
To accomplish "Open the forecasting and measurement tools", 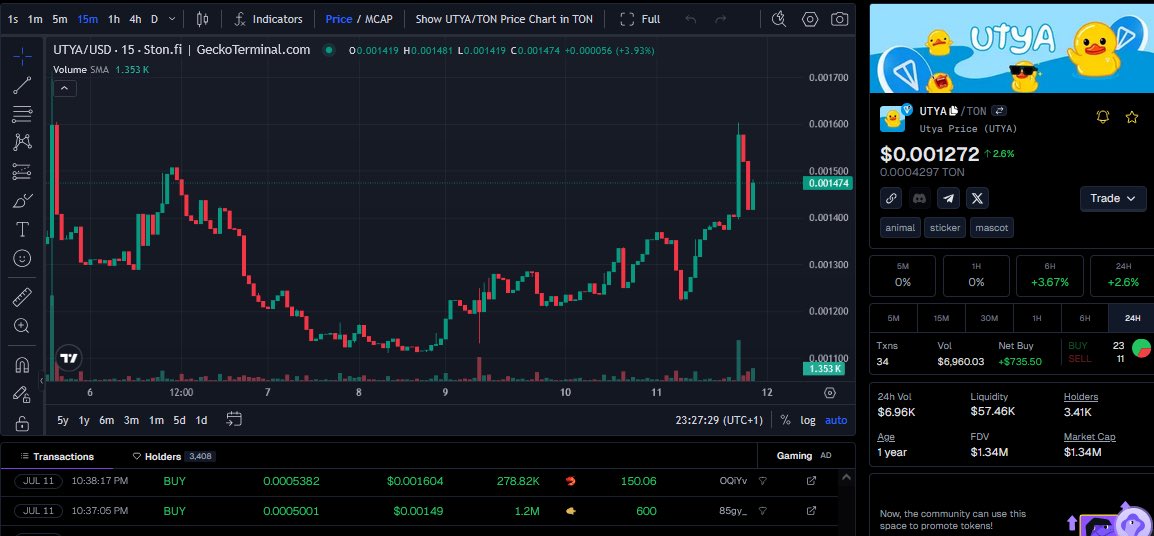I will (22, 172).
